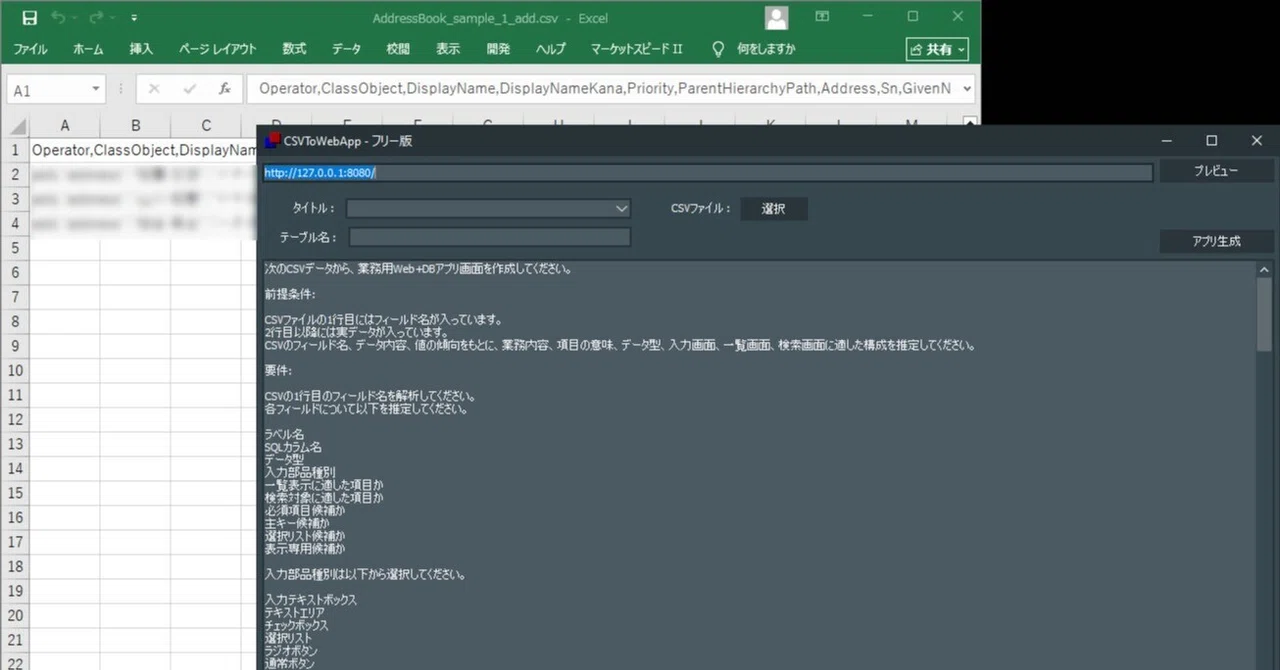
Task: Click the formula bar text starting with Operator
Action: click(604, 89)
